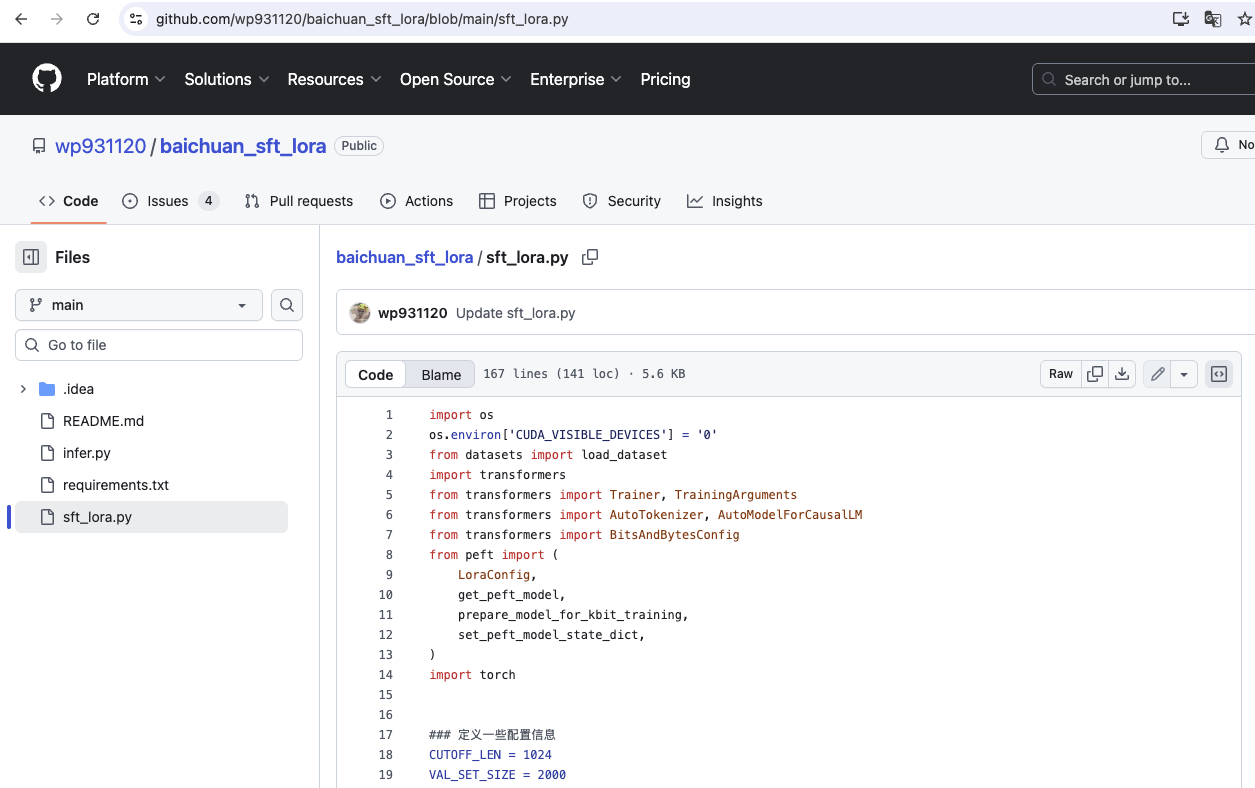Open the main branch selector dropdown
This screenshot has width=1255, height=788.
coord(139,305)
